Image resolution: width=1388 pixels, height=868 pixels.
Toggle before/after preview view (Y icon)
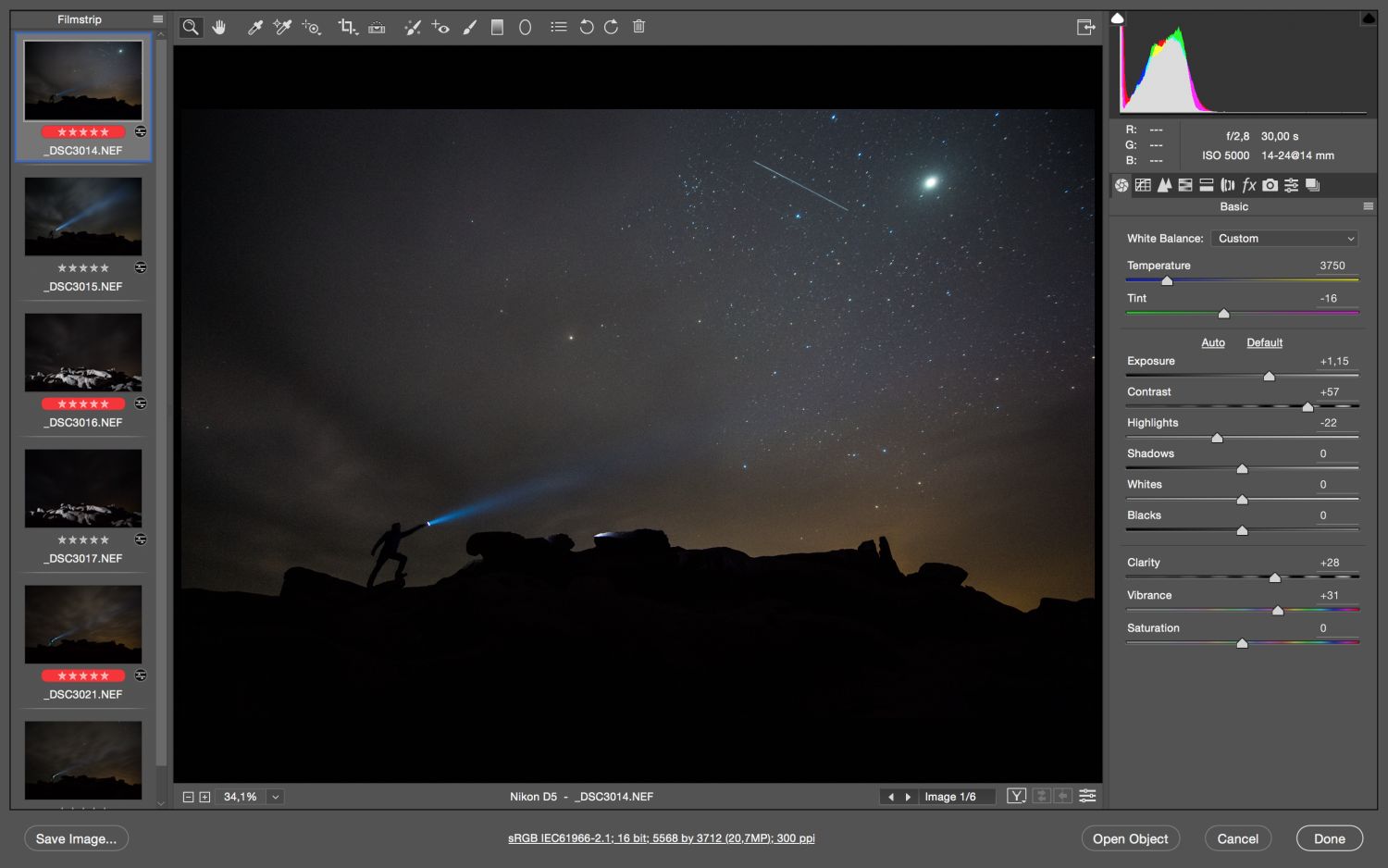pos(1016,796)
